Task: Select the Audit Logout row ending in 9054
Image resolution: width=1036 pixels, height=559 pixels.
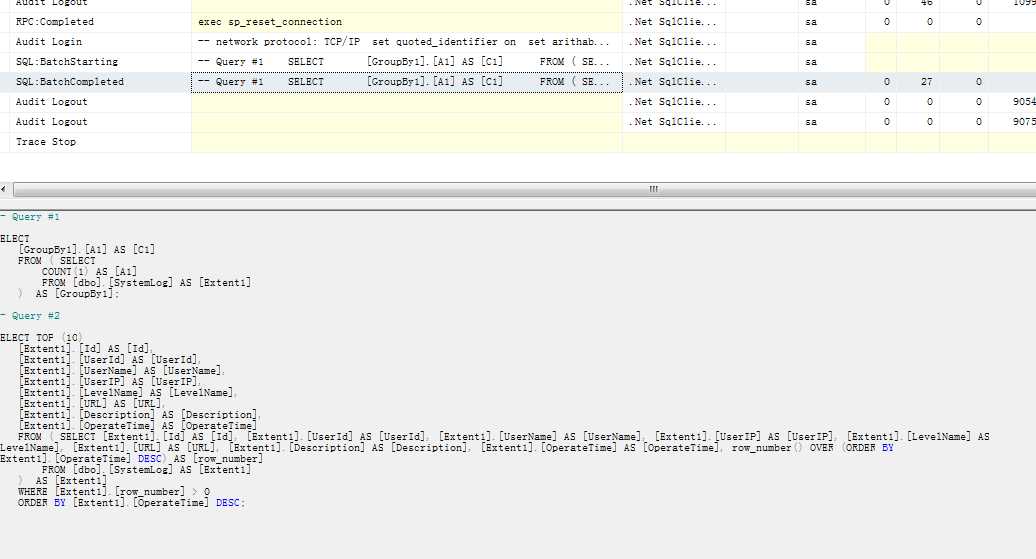Action: [x=518, y=102]
